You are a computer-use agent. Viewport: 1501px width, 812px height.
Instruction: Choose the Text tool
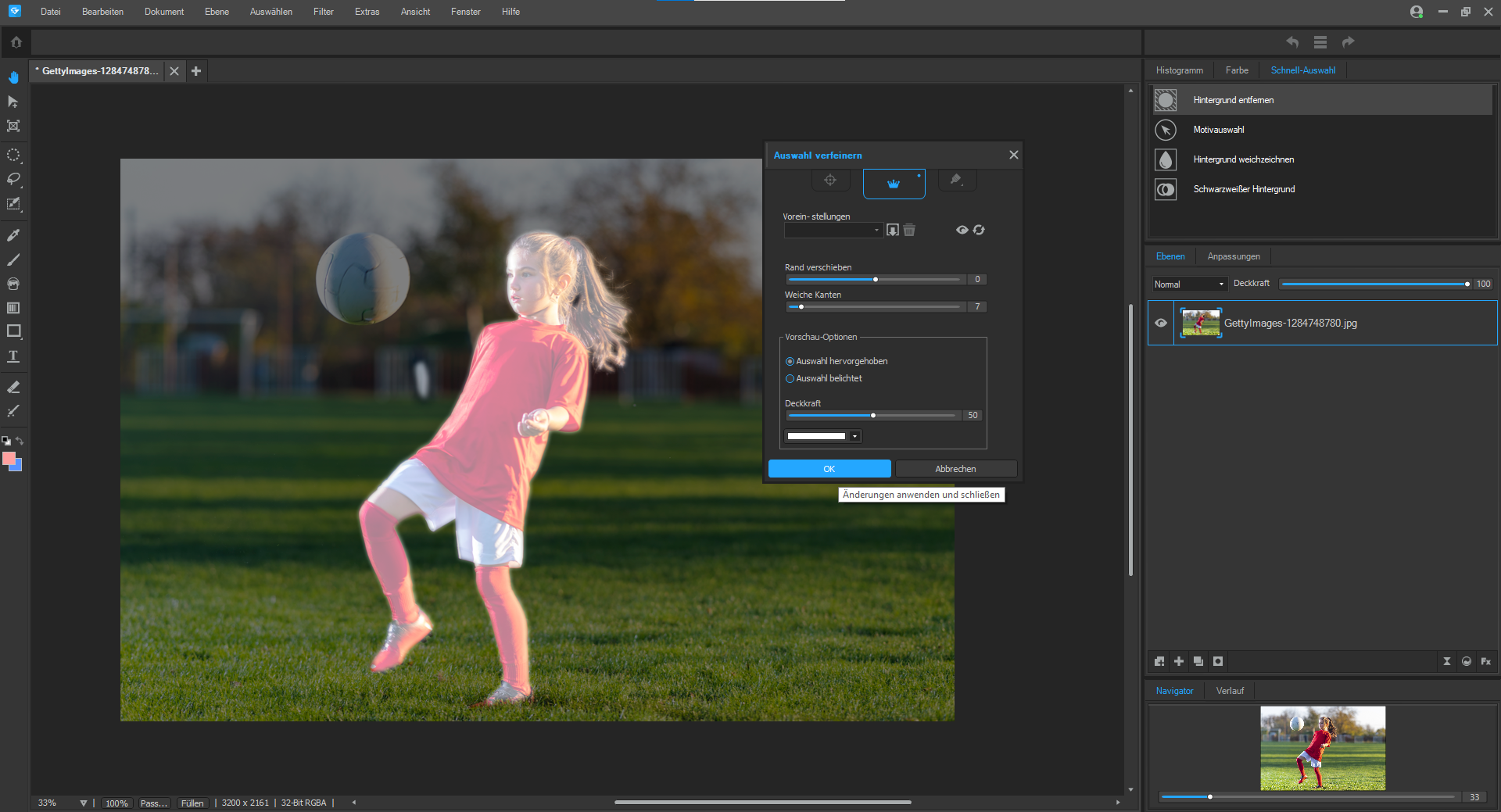coord(13,356)
